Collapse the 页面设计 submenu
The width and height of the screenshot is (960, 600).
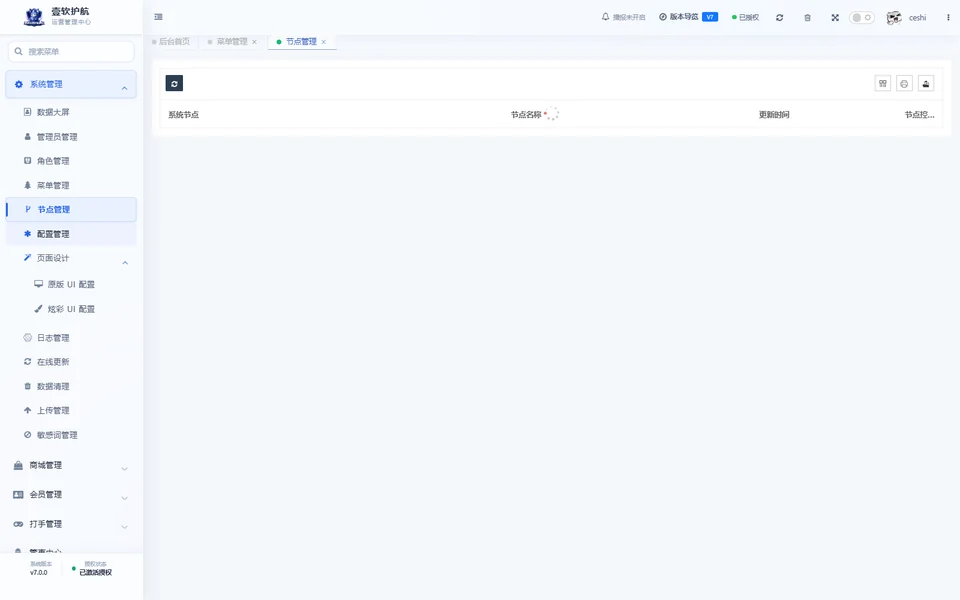[71, 258]
